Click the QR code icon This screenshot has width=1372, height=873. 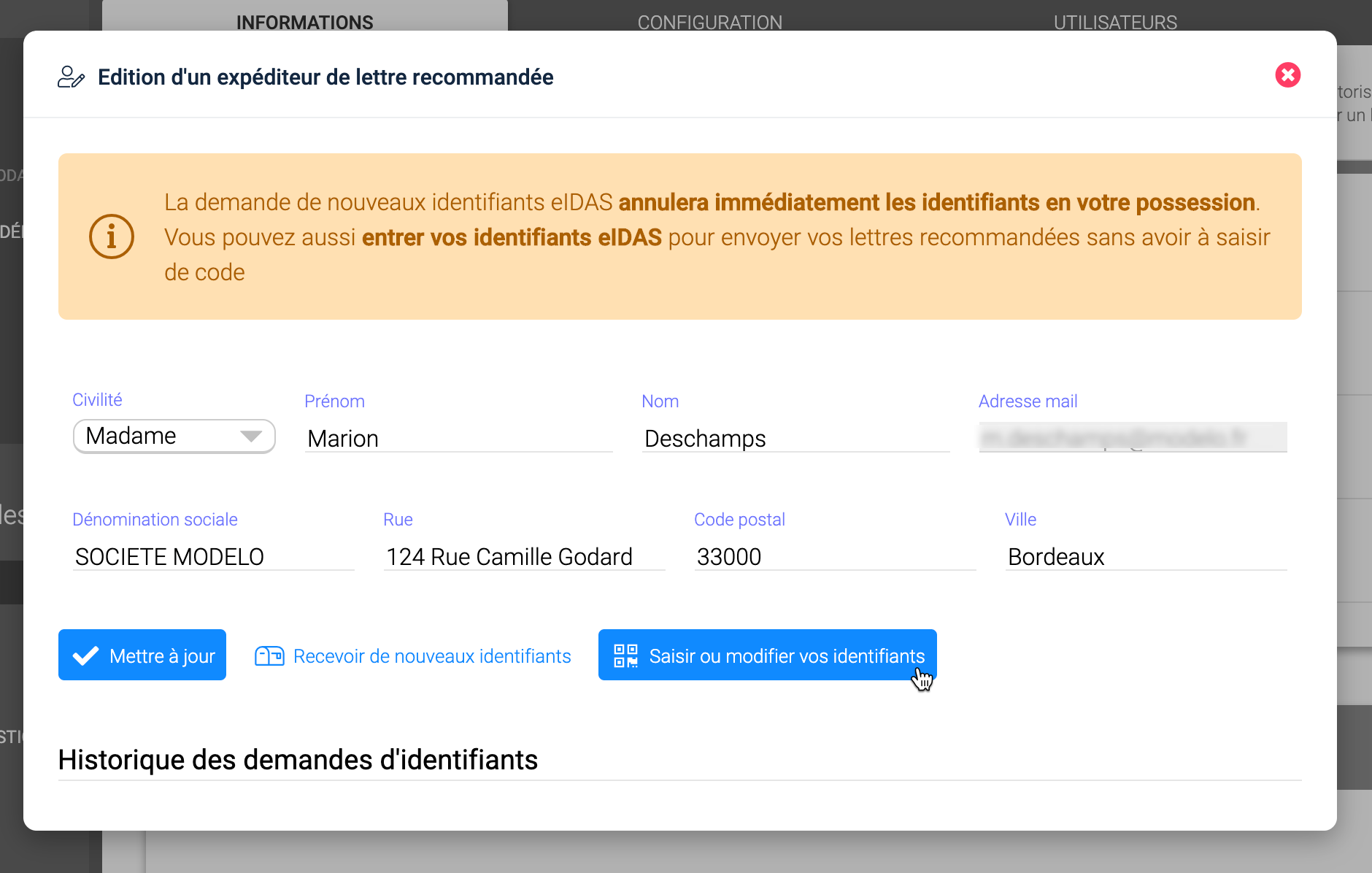coord(625,656)
